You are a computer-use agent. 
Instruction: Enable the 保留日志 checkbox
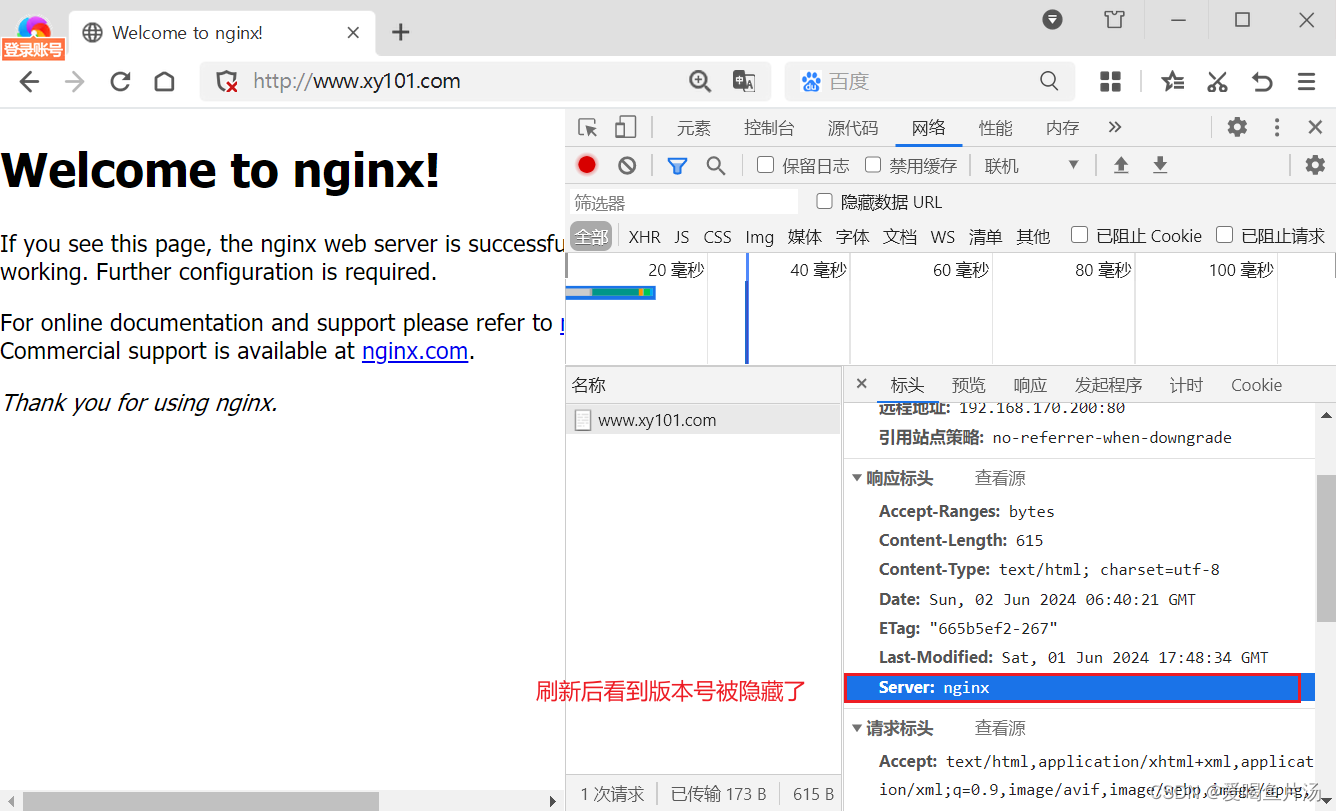tap(765, 164)
